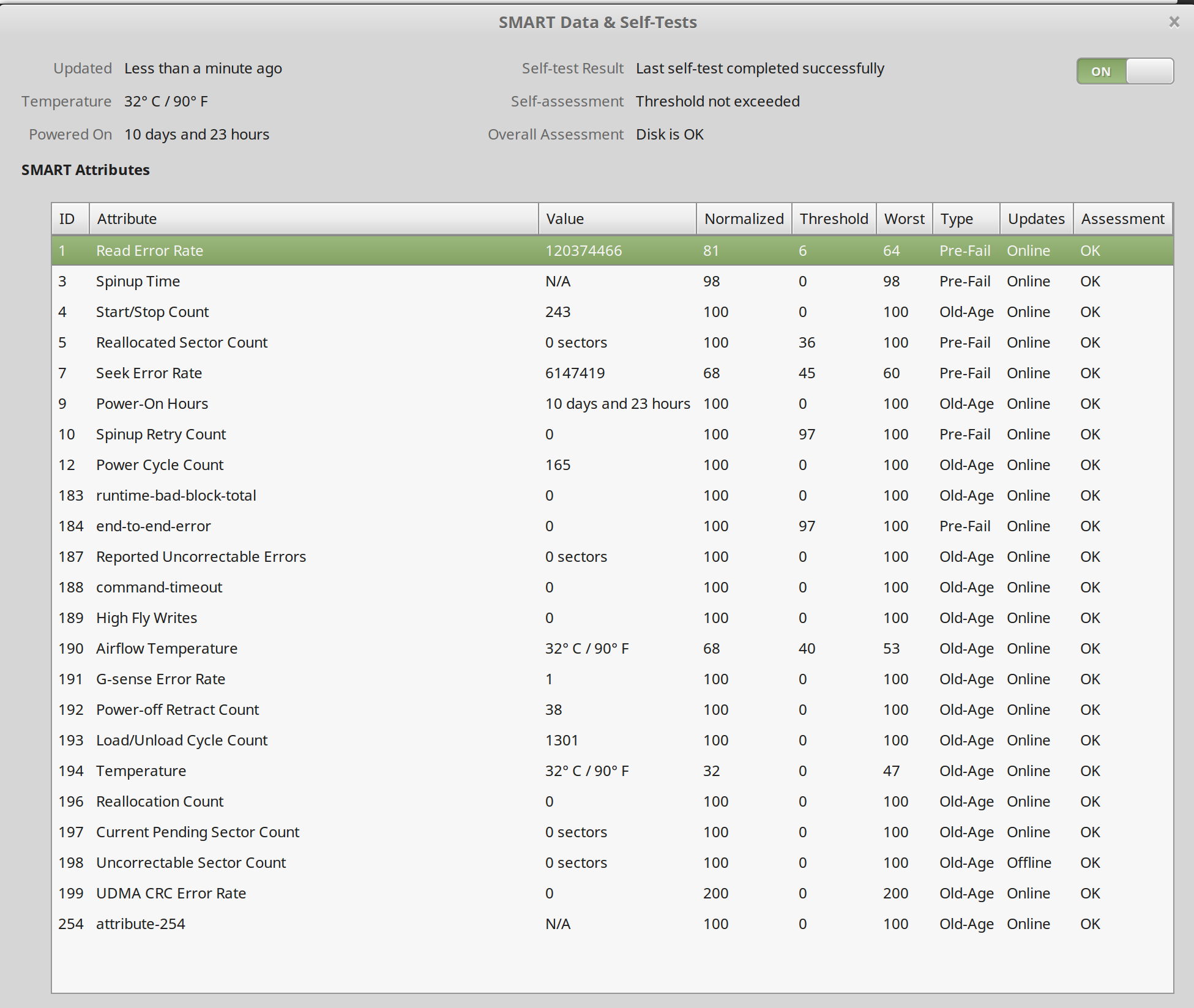Toggle the SMART enabled ON switch

click(x=1124, y=72)
